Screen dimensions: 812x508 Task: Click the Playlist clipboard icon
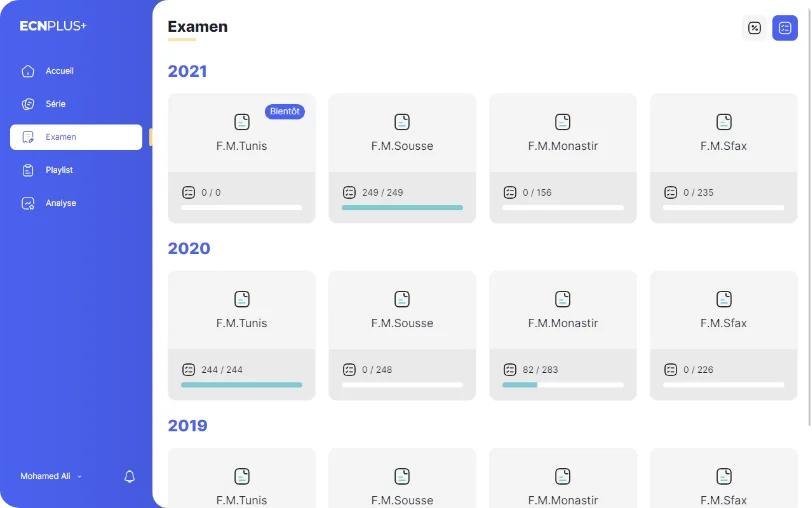click(28, 170)
